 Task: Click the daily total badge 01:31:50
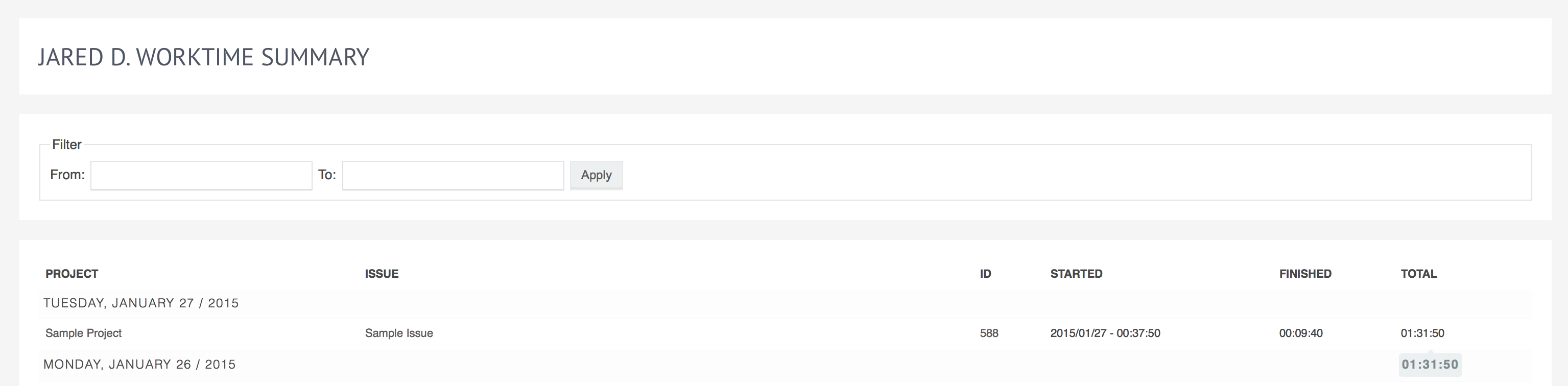coord(1430,365)
